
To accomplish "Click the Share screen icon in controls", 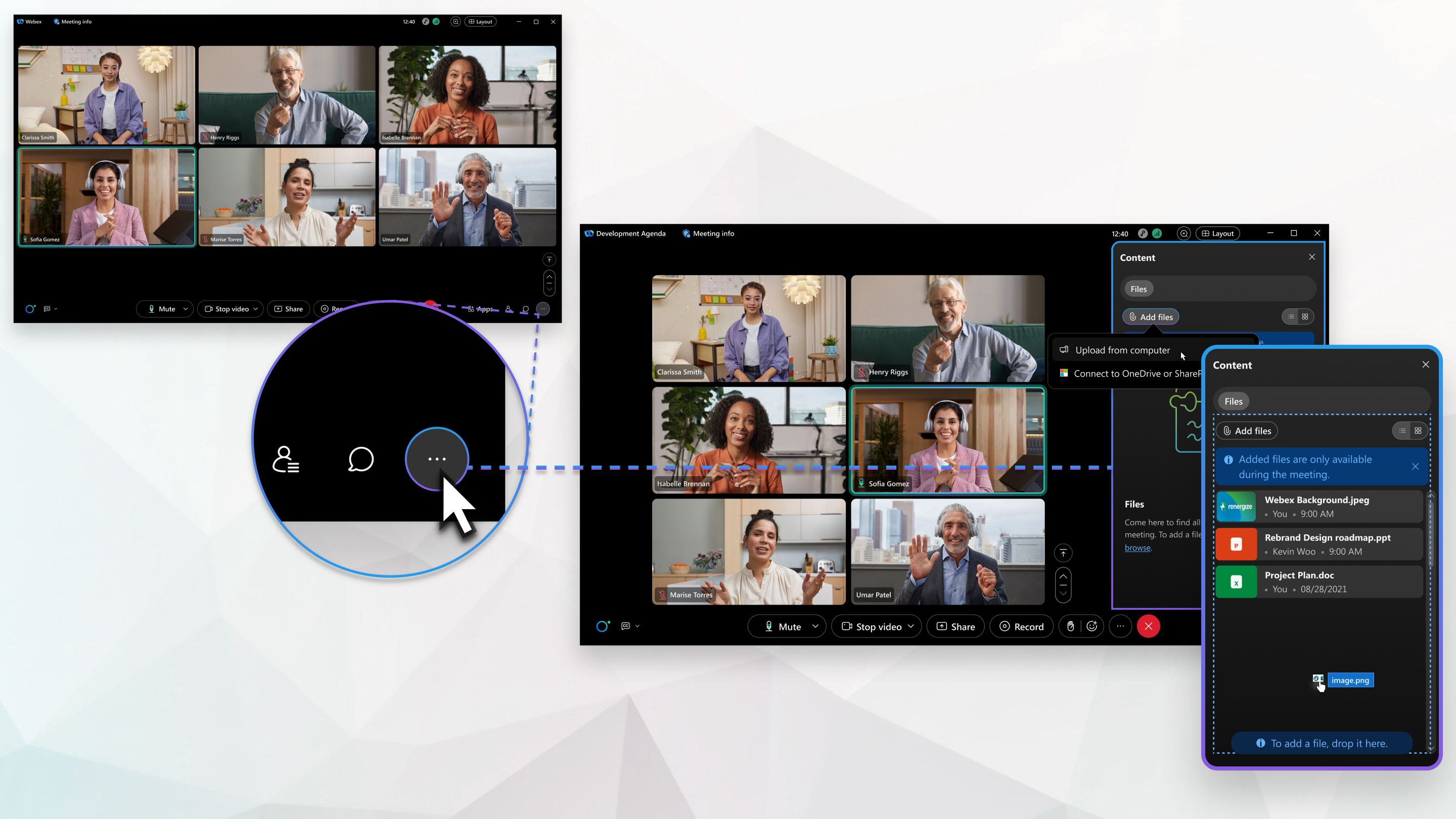I will click(x=955, y=626).
